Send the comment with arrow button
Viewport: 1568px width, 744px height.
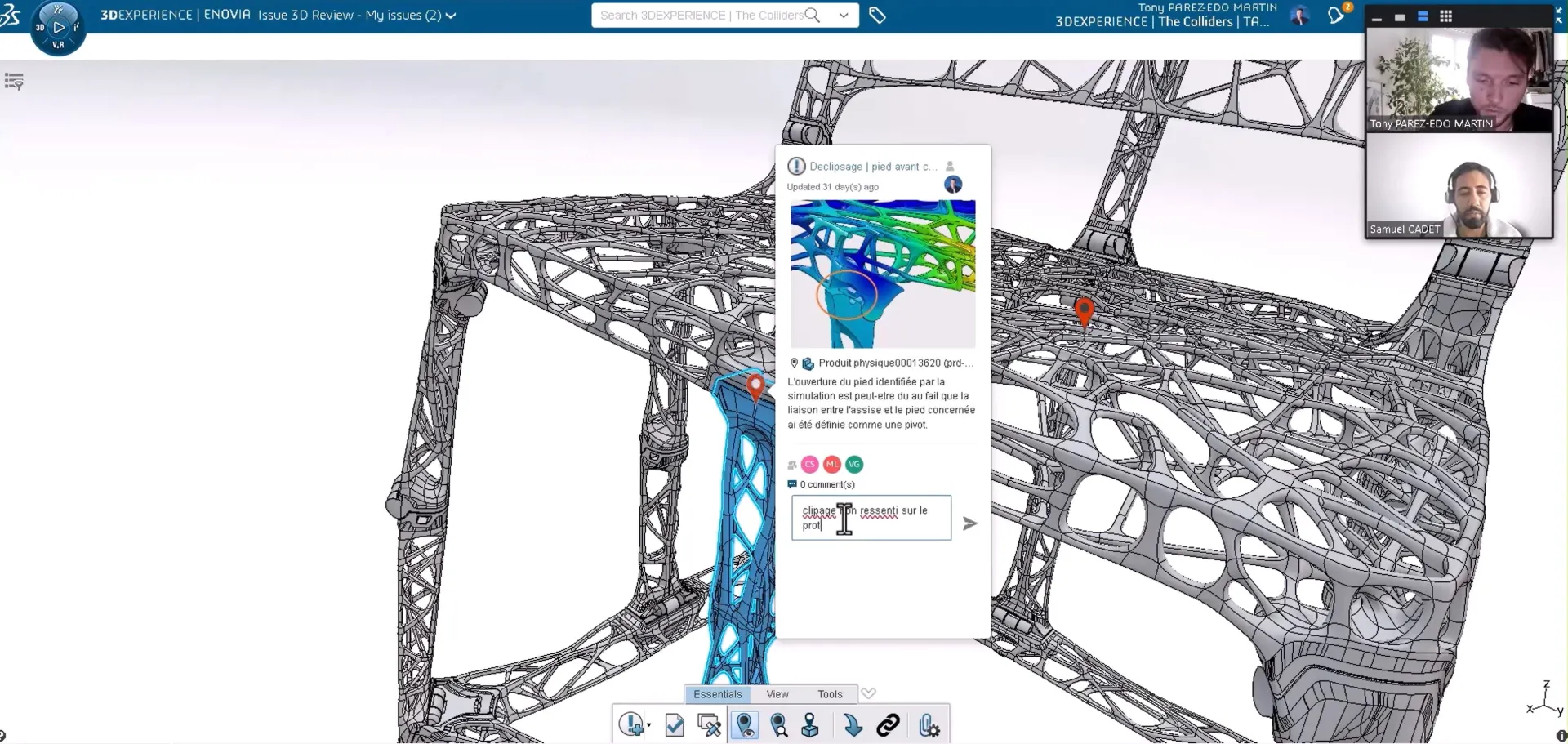[969, 523]
